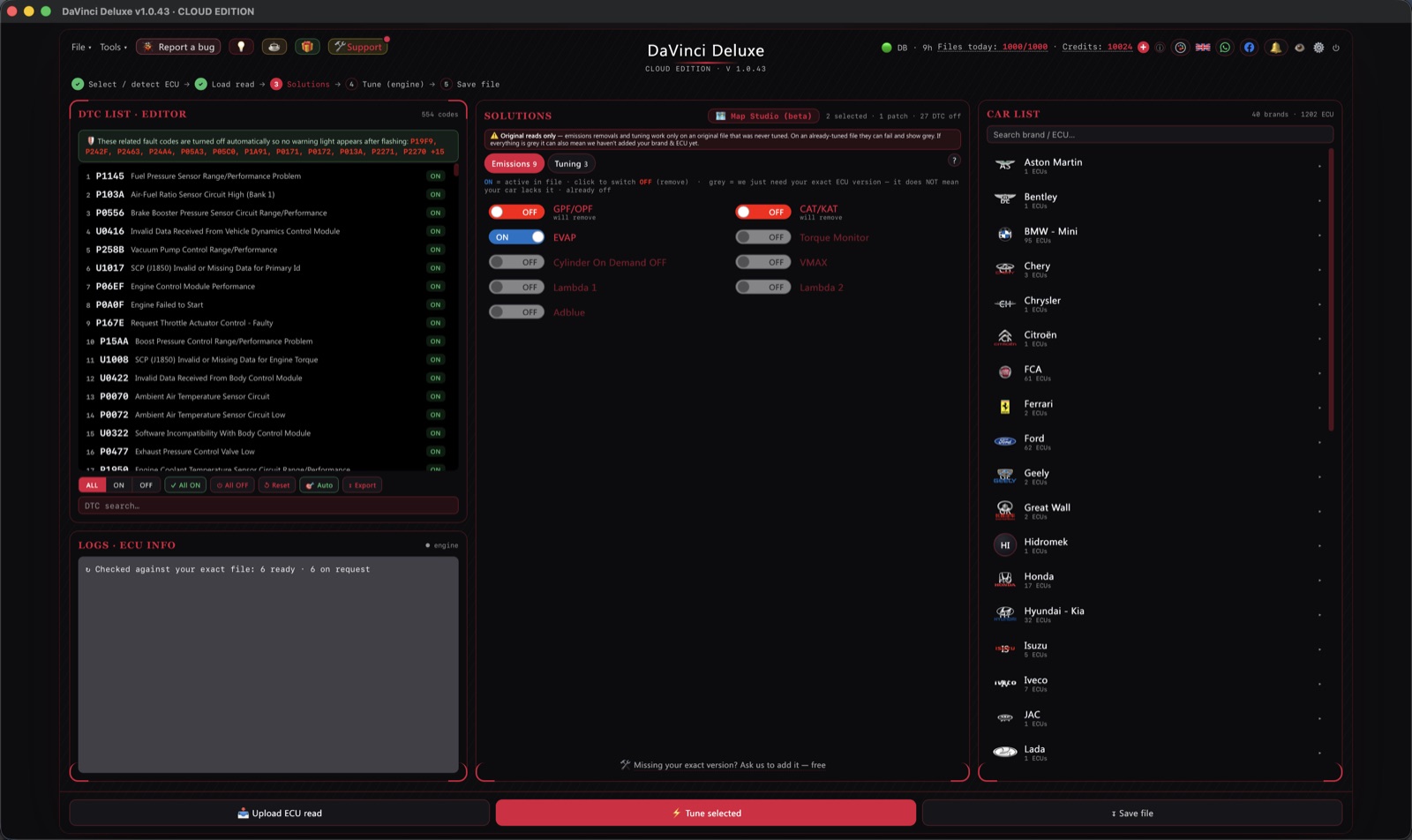Click the Report a bug button
The width and height of the screenshot is (1412, 840).
178,47
